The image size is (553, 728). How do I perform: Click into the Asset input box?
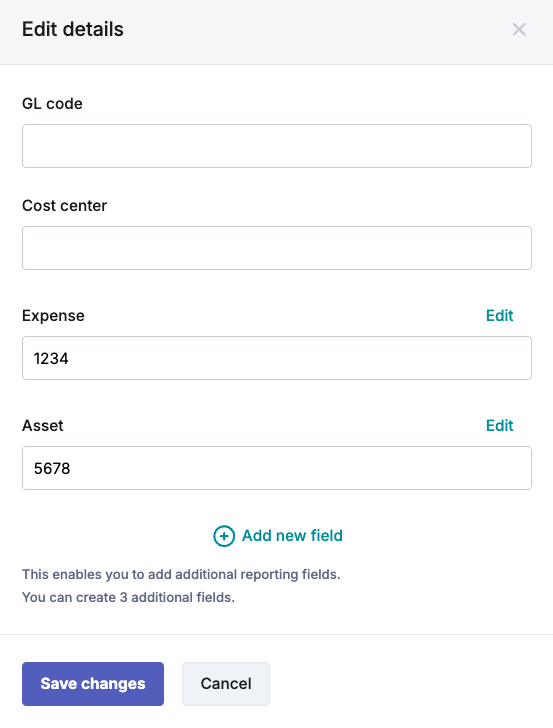(x=277, y=468)
